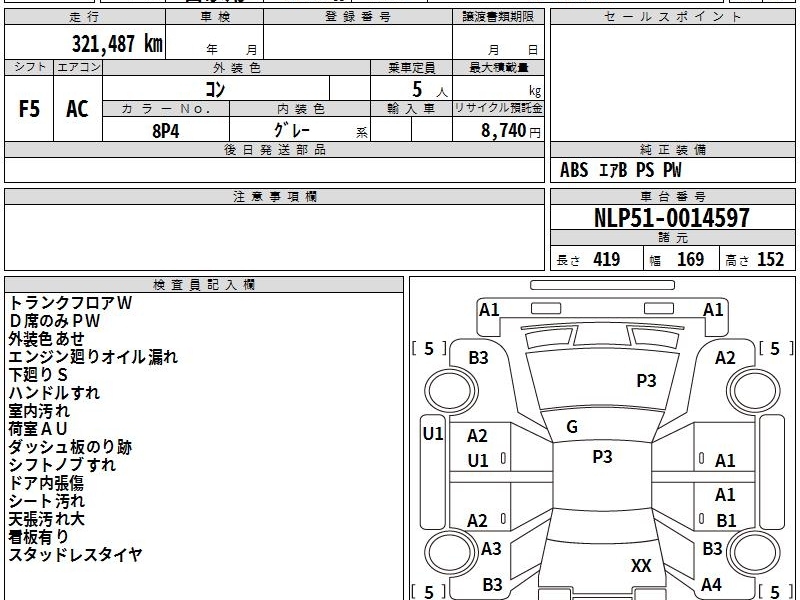This screenshot has height=600, width=800.
Task: Select the air conditioner value AC
Action: click(77, 109)
